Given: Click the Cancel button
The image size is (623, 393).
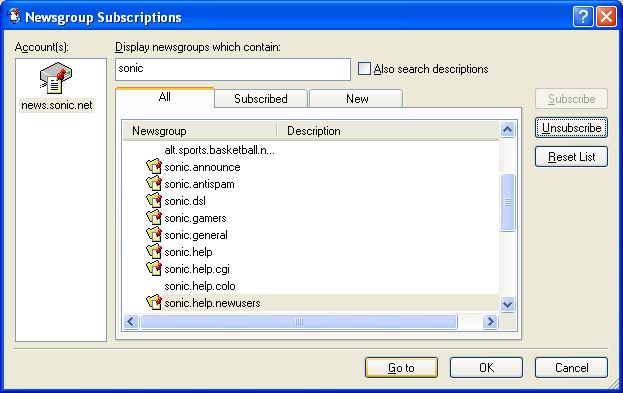Looking at the screenshot, I should pyautogui.click(x=571, y=368).
